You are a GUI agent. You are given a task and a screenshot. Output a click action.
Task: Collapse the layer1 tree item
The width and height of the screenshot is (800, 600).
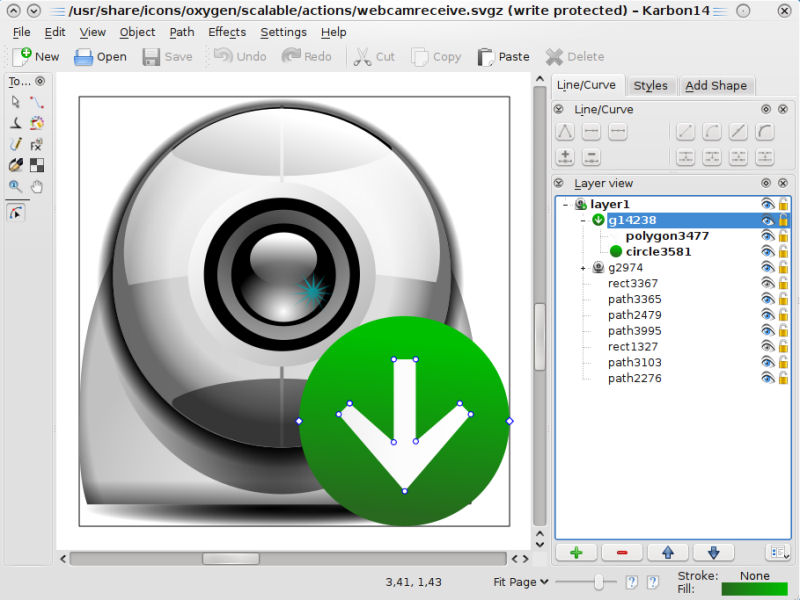coord(565,204)
